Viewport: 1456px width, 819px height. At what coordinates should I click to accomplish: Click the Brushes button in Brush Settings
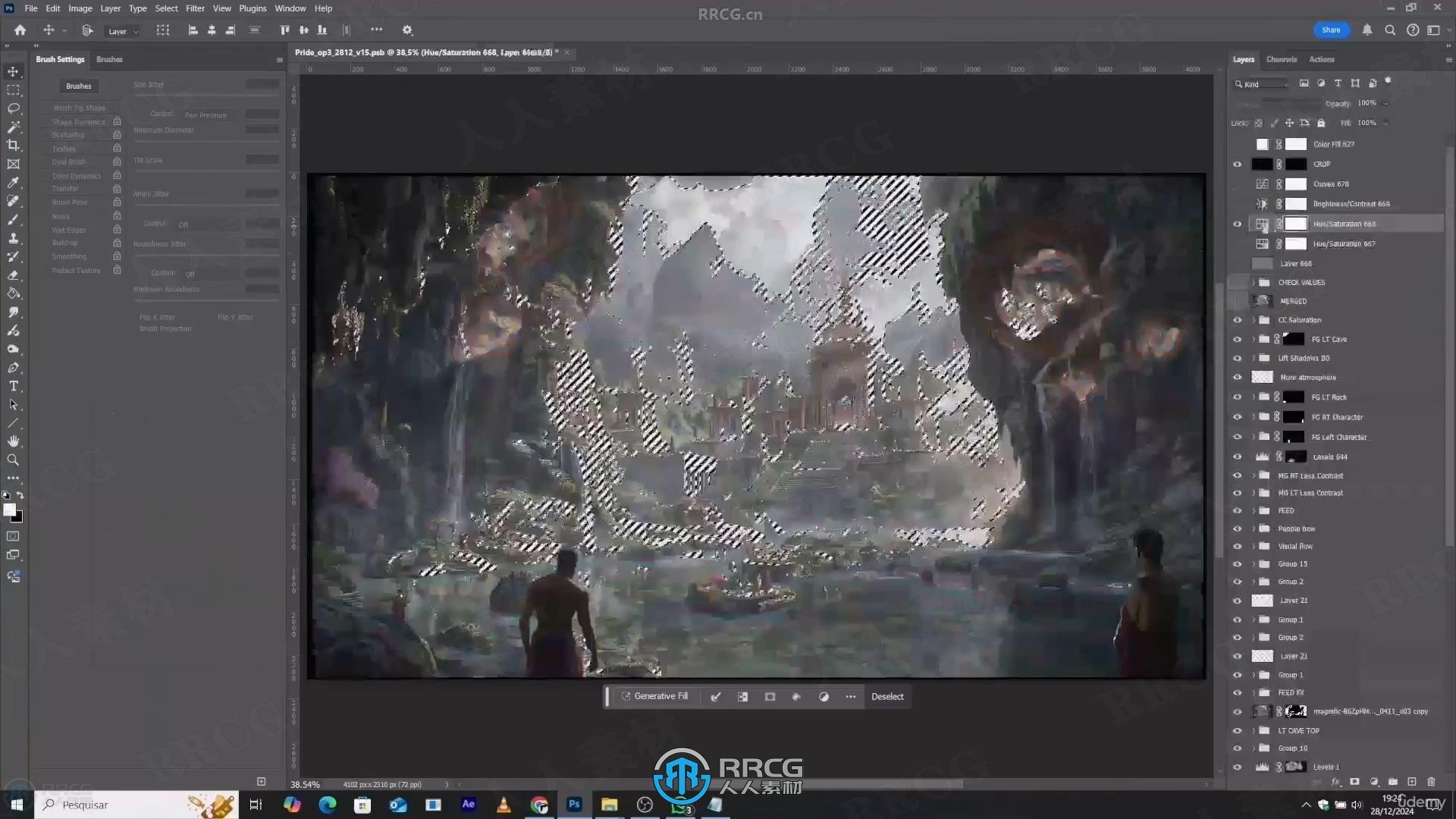coord(78,86)
